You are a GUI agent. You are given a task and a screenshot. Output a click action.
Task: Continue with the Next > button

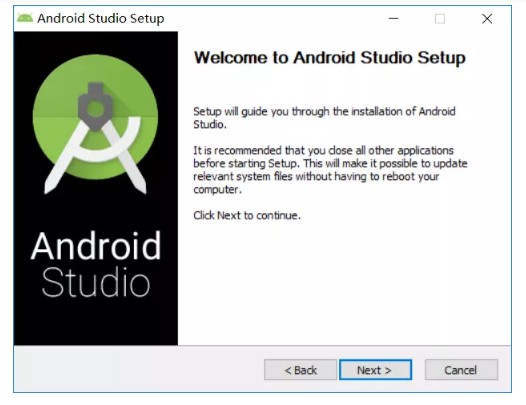coord(375,370)
